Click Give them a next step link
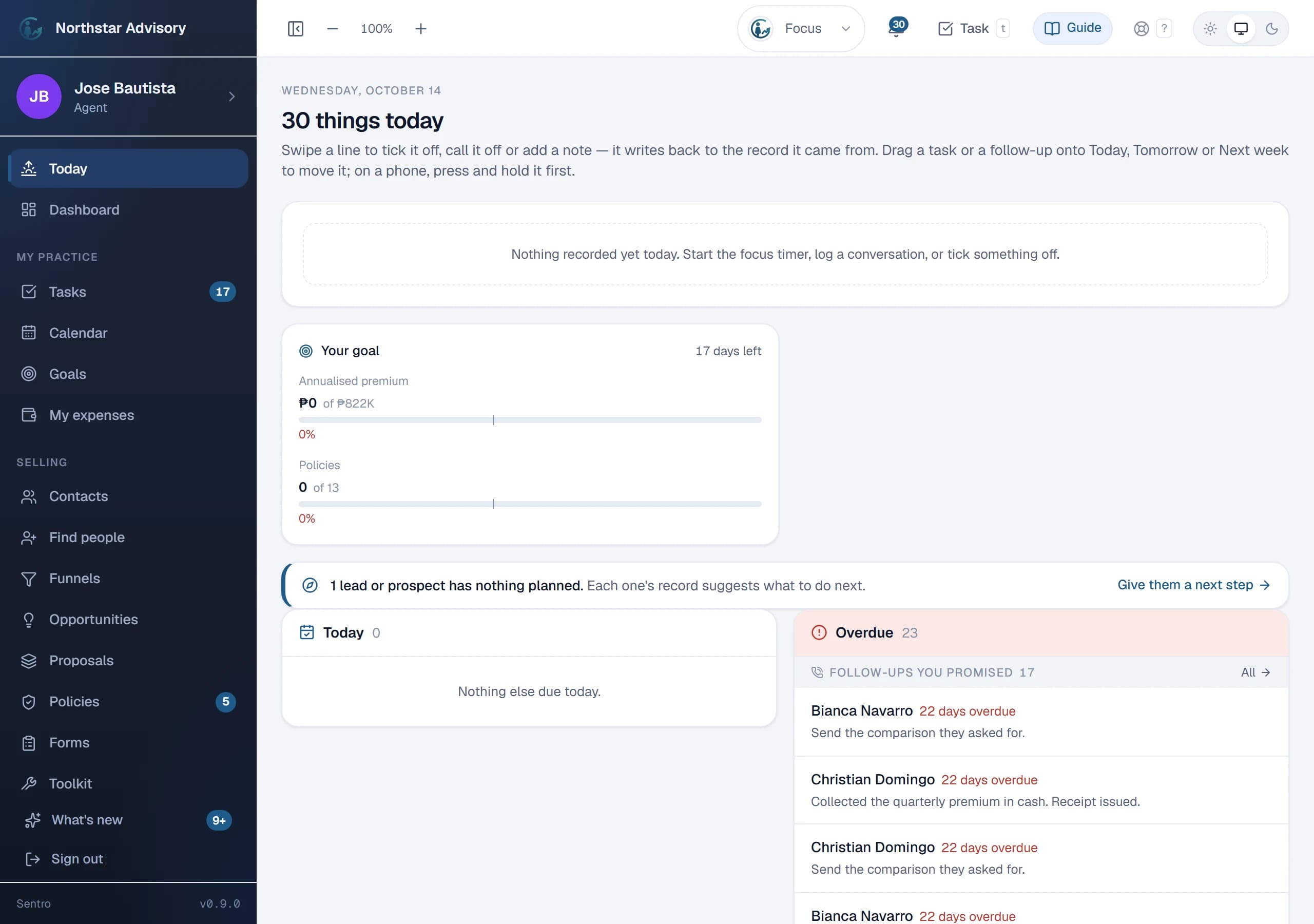The width and height of the screenshot is (1314, 924). coord(1194,585)
